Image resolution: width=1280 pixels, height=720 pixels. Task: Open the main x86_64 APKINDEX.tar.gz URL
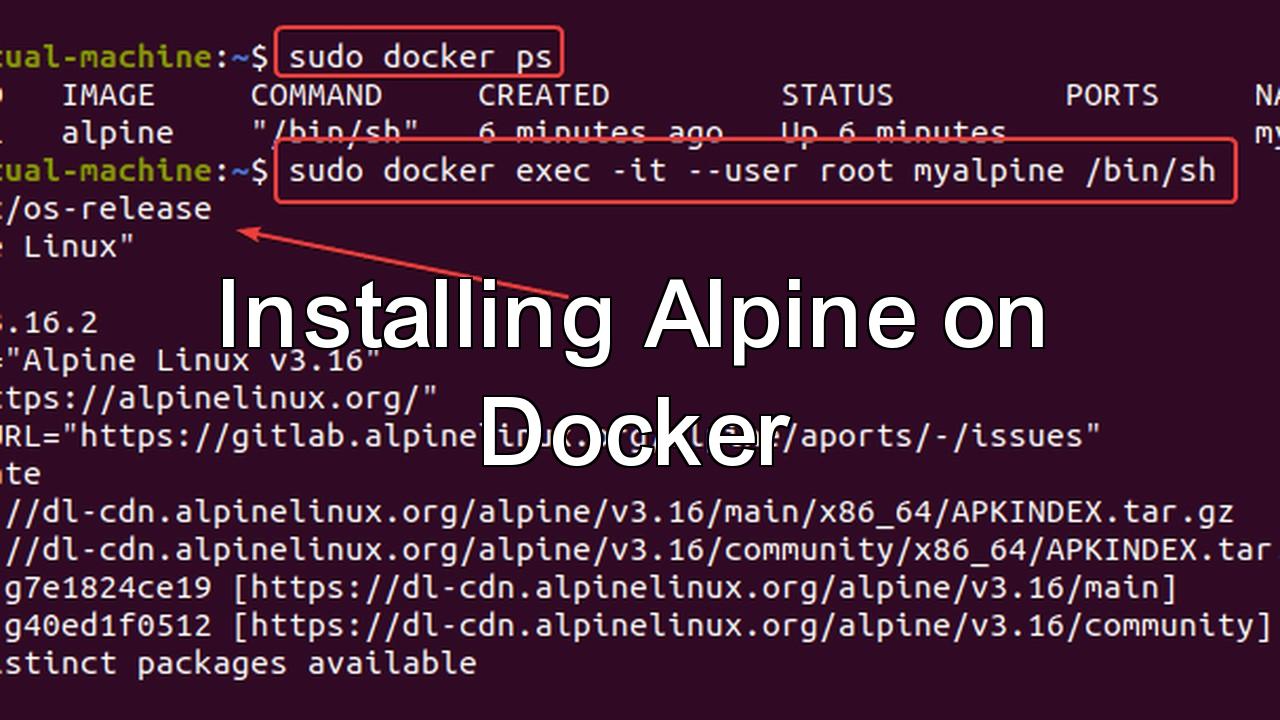(x=620, y=513)
